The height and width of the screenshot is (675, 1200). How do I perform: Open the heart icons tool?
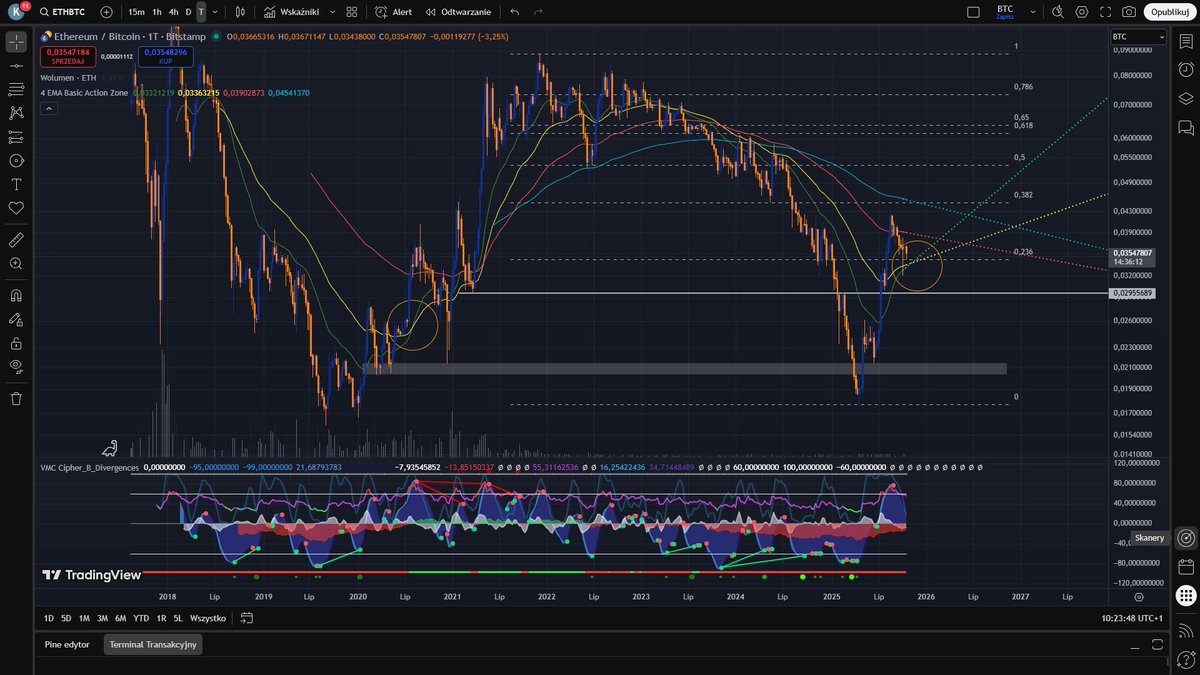click(16, 208)
